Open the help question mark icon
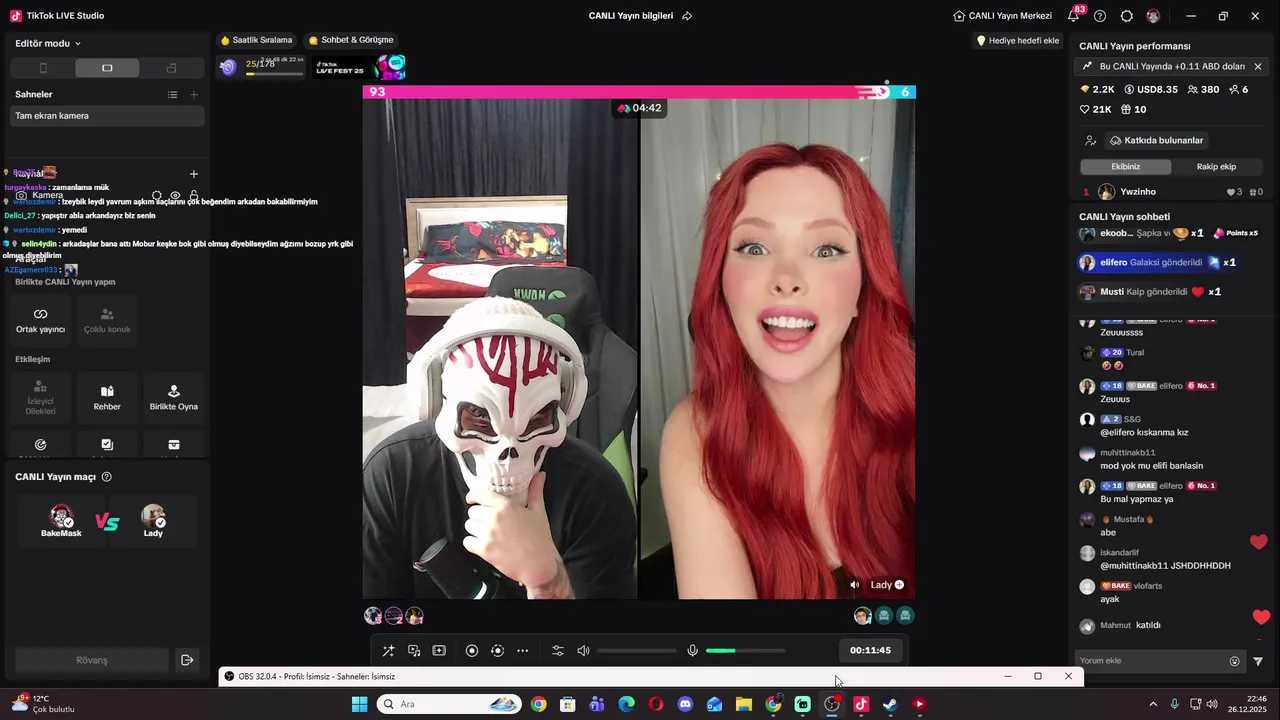This screenshot has height=720, width=1280. tap(1100, 16)
